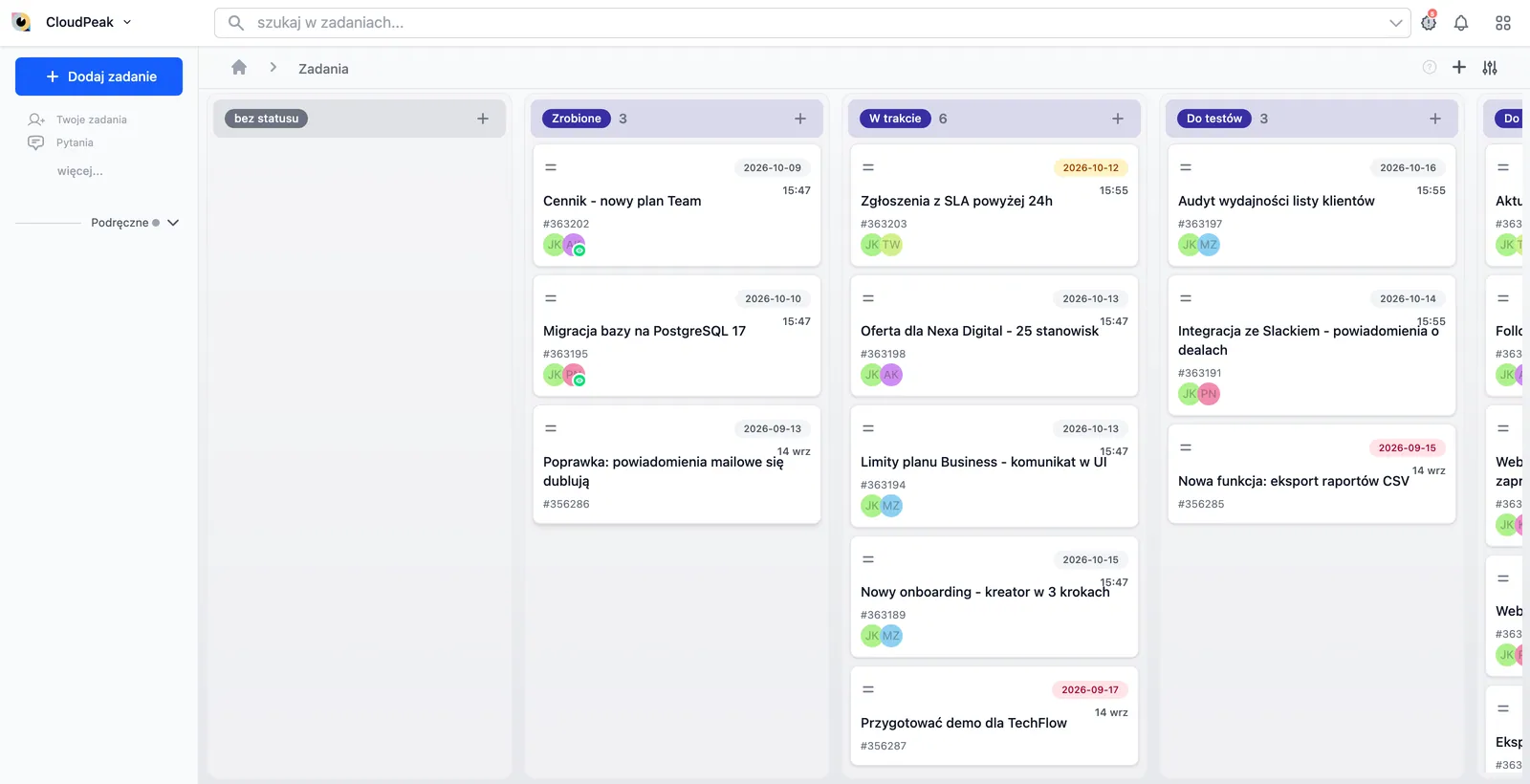
Task: Click the Do testów status label
Action: click(x=1214, y=119)
